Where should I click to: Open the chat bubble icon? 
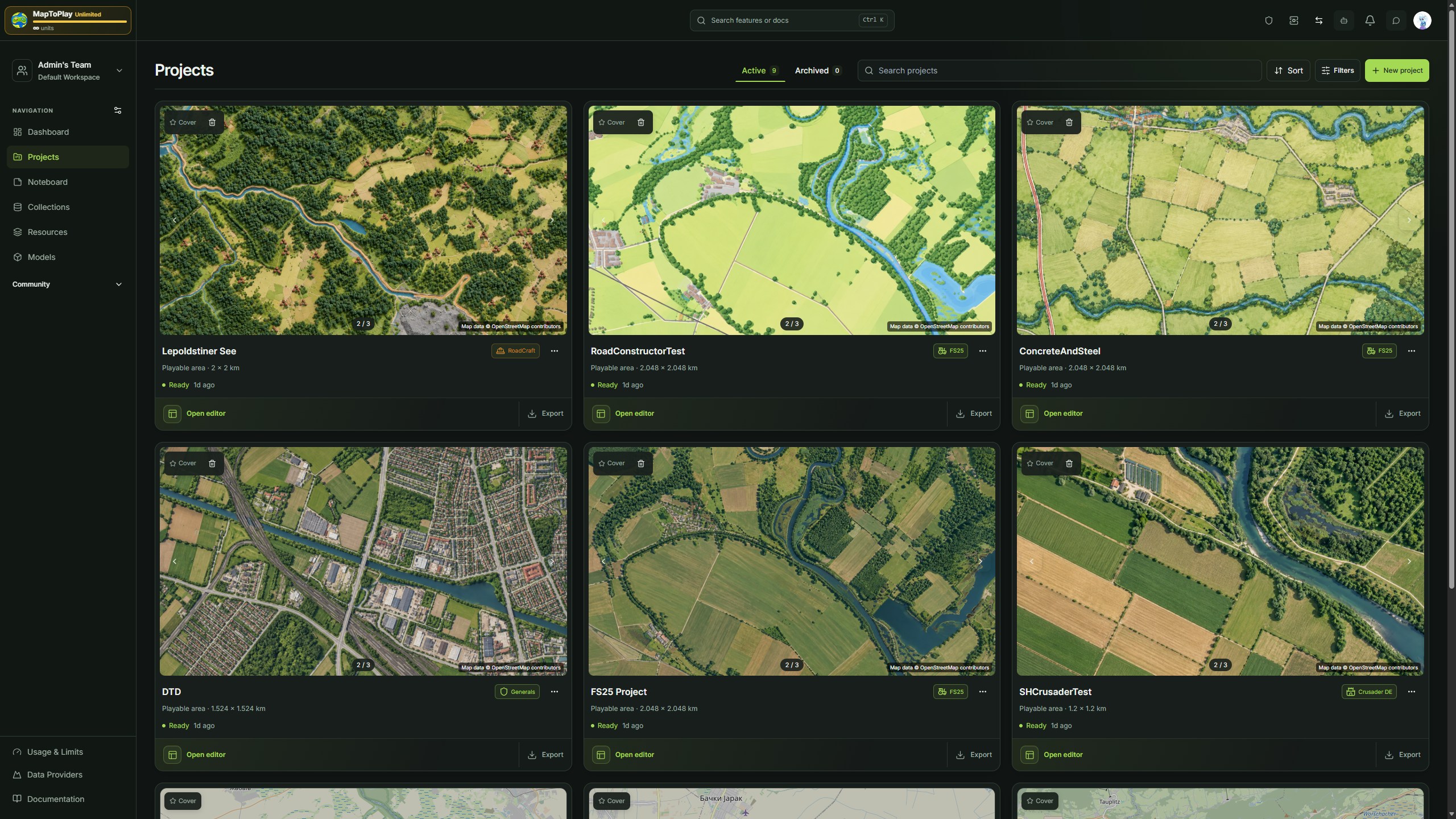point(1396,20)
